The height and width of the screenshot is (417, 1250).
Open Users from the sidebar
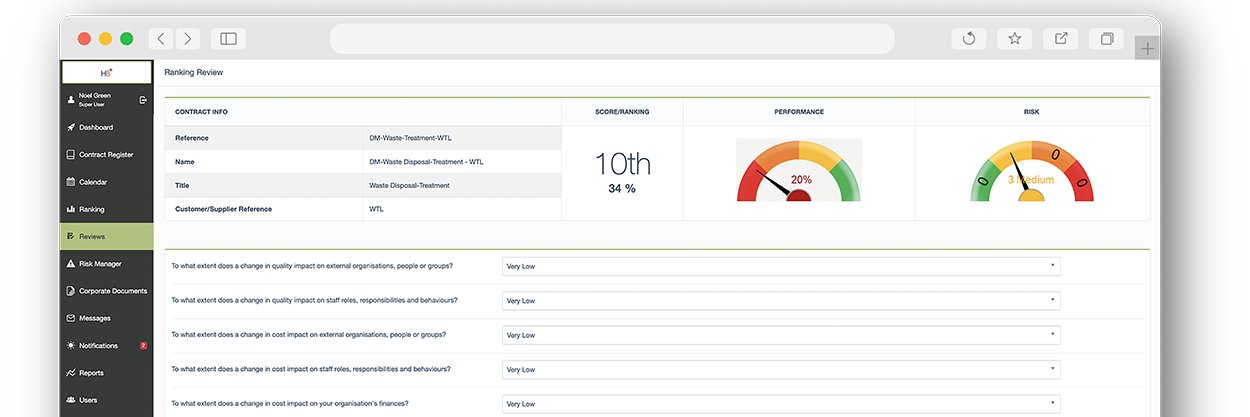tap(107, 400)
